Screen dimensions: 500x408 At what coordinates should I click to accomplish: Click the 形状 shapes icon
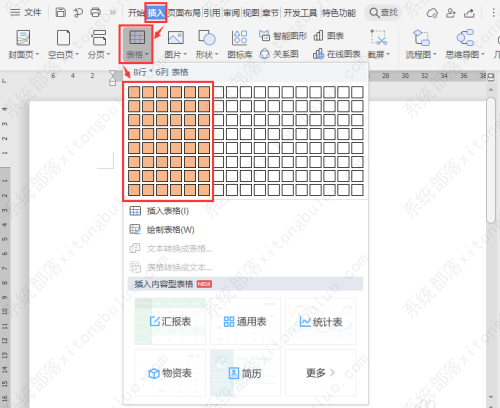click(x=207, y=38)
